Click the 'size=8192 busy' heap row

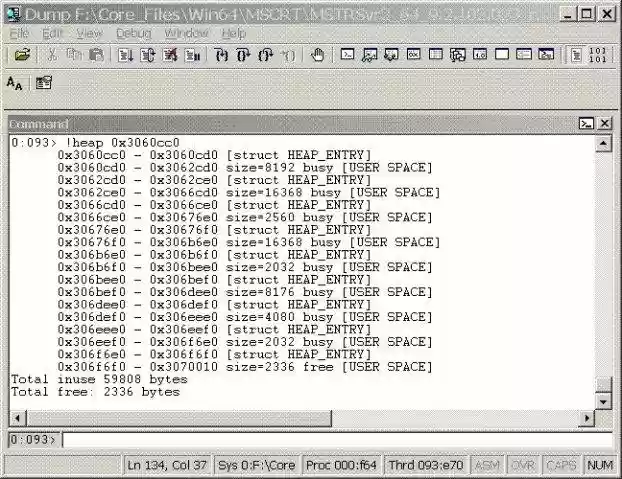(245, 167)
